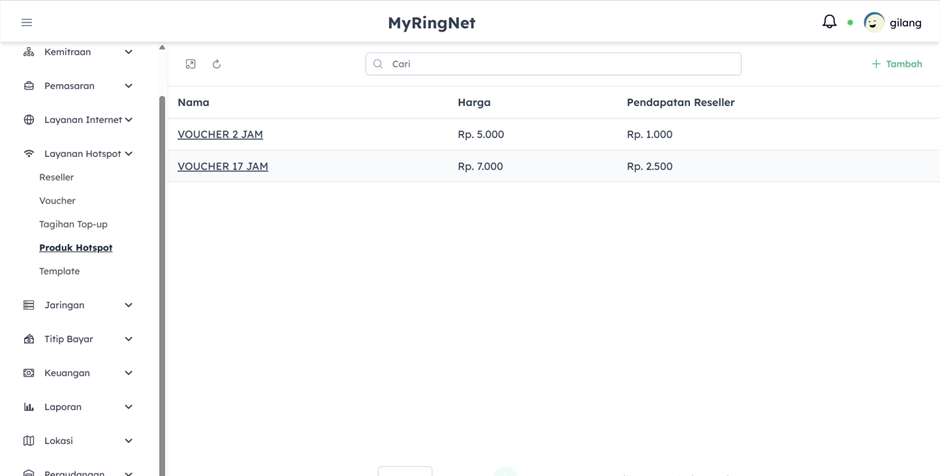Open the VOUCHER 17 JAM link
The height and width of the screenshot is (476, 940).
point(222,166)
